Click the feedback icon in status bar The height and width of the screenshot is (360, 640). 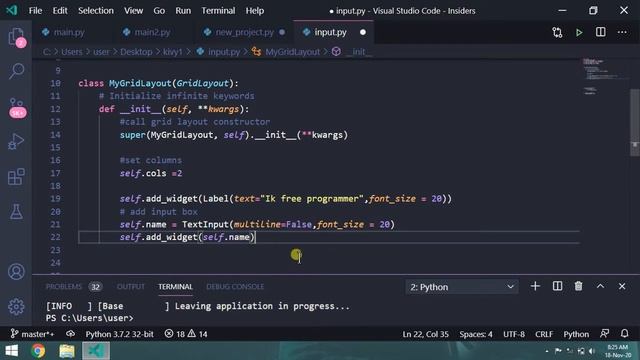click(604, 334)
